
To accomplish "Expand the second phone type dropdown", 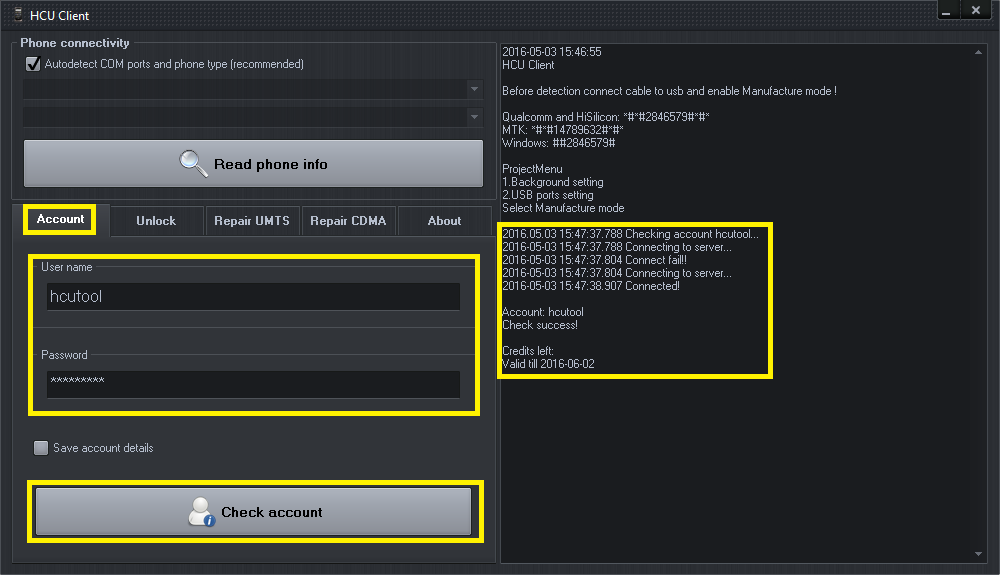I will click(x=474, y=117).
